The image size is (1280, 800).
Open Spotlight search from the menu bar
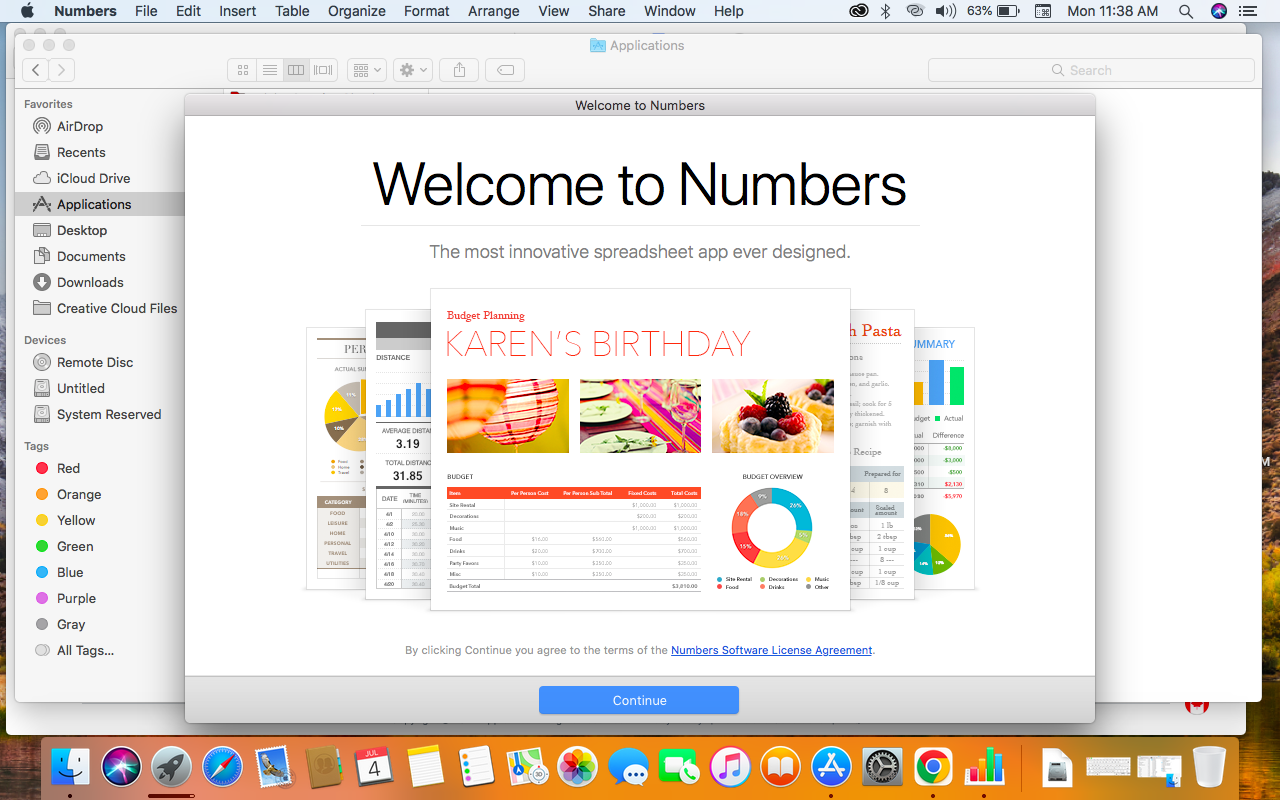pyautogui.click(x=1186, y=11)
